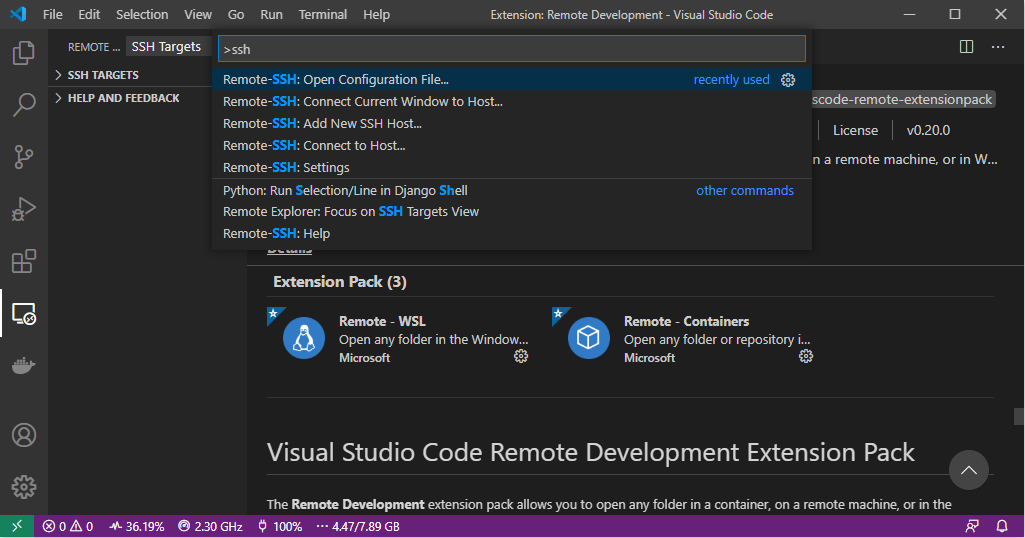Viewport: 1025px width, 538px height.
Task: Open the Docker view
Action: pyautogui.click(x=24, y=365)
